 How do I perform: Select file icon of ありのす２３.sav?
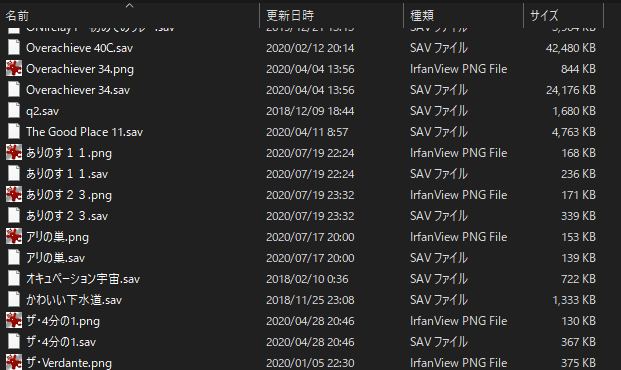[x=14, y=216]
